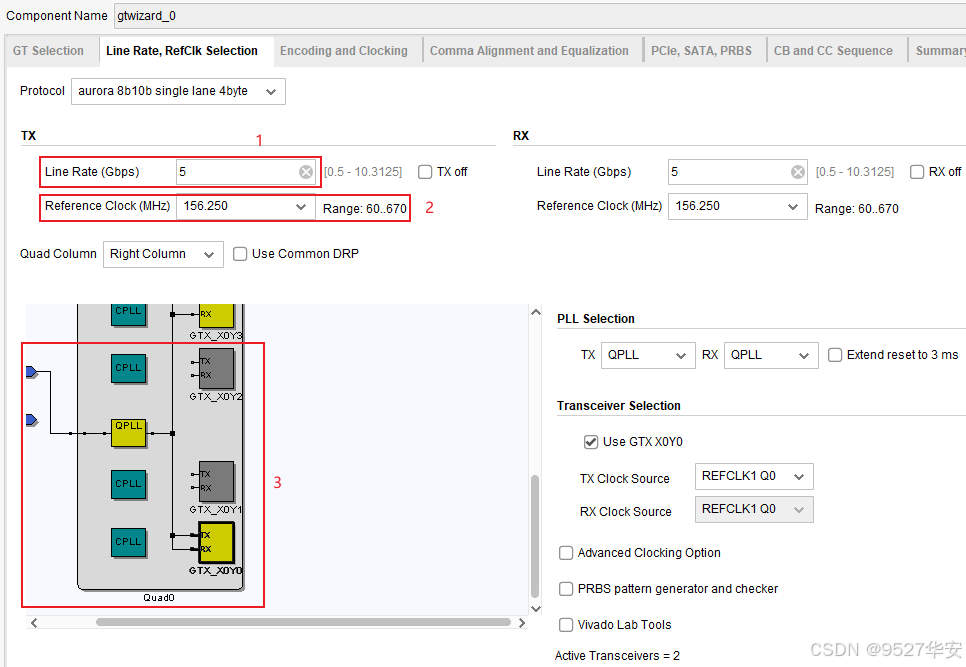Select the yellow QPLL block in diagram
966x667 pixels.
click(128, 433)
